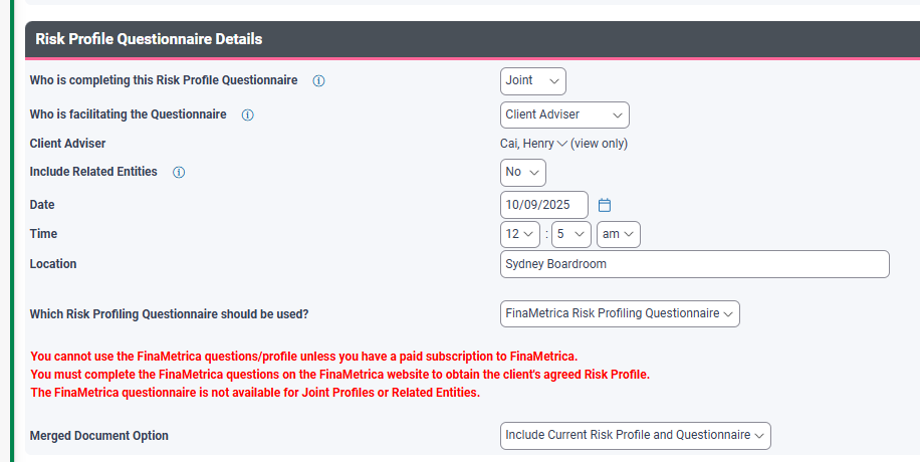Change Include Related Entities 'No' dropdown
Image resolution: width=920 pixels, height=462 pixels.
(x=523, y=173)
